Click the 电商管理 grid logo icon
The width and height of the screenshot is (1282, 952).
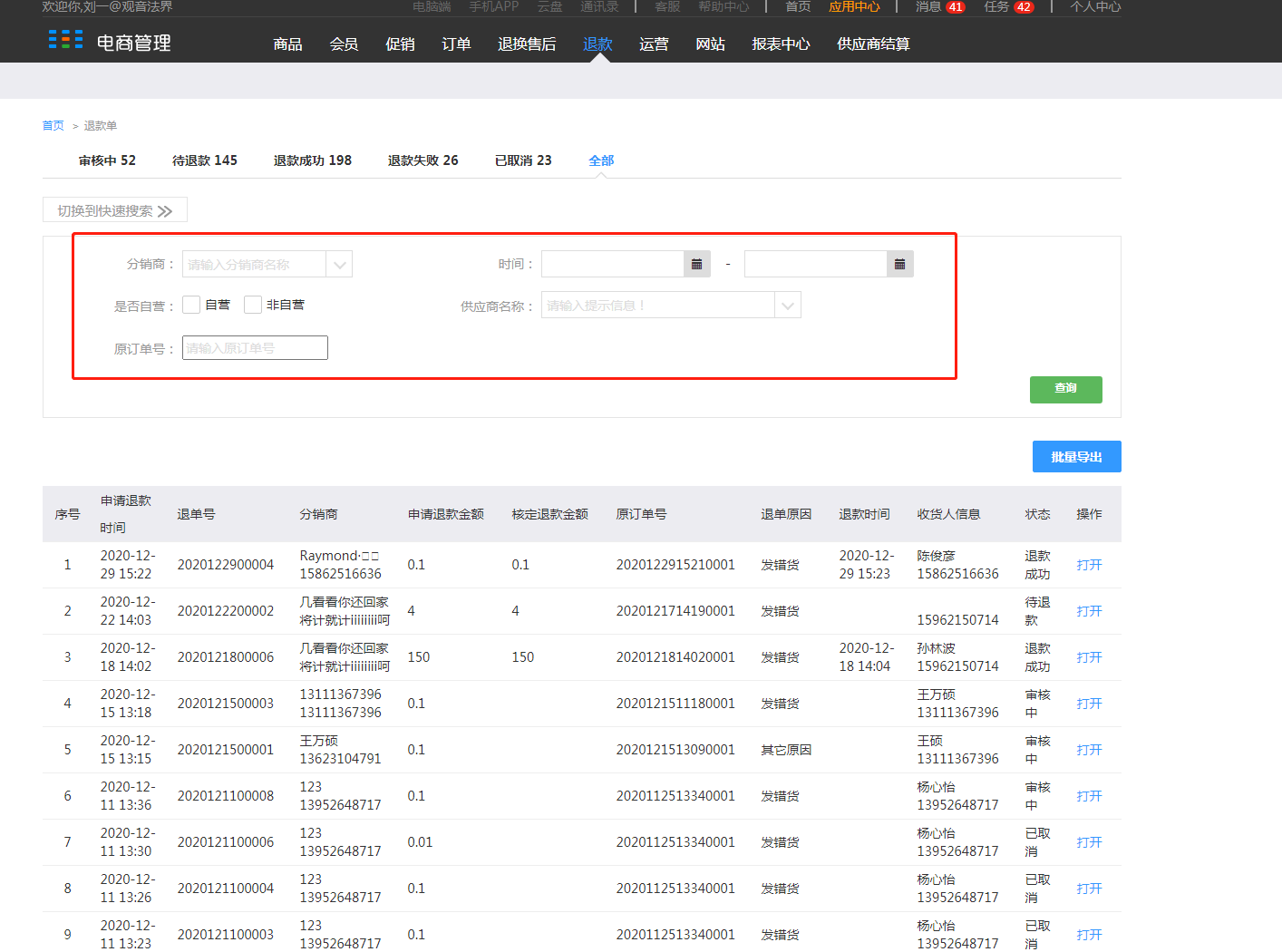[x=65, y=40]
